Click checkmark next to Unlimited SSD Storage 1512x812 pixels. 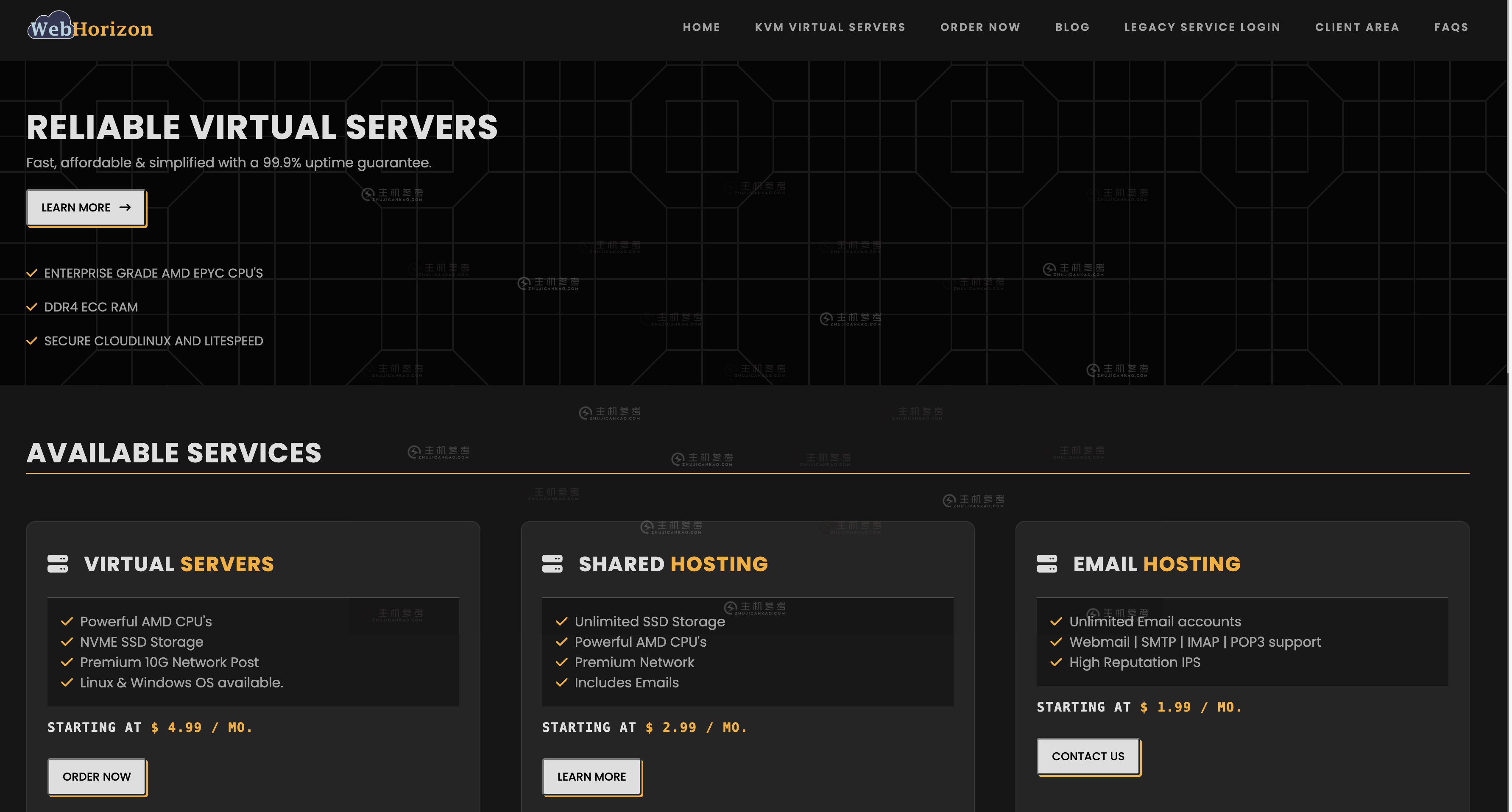point(561,621)
